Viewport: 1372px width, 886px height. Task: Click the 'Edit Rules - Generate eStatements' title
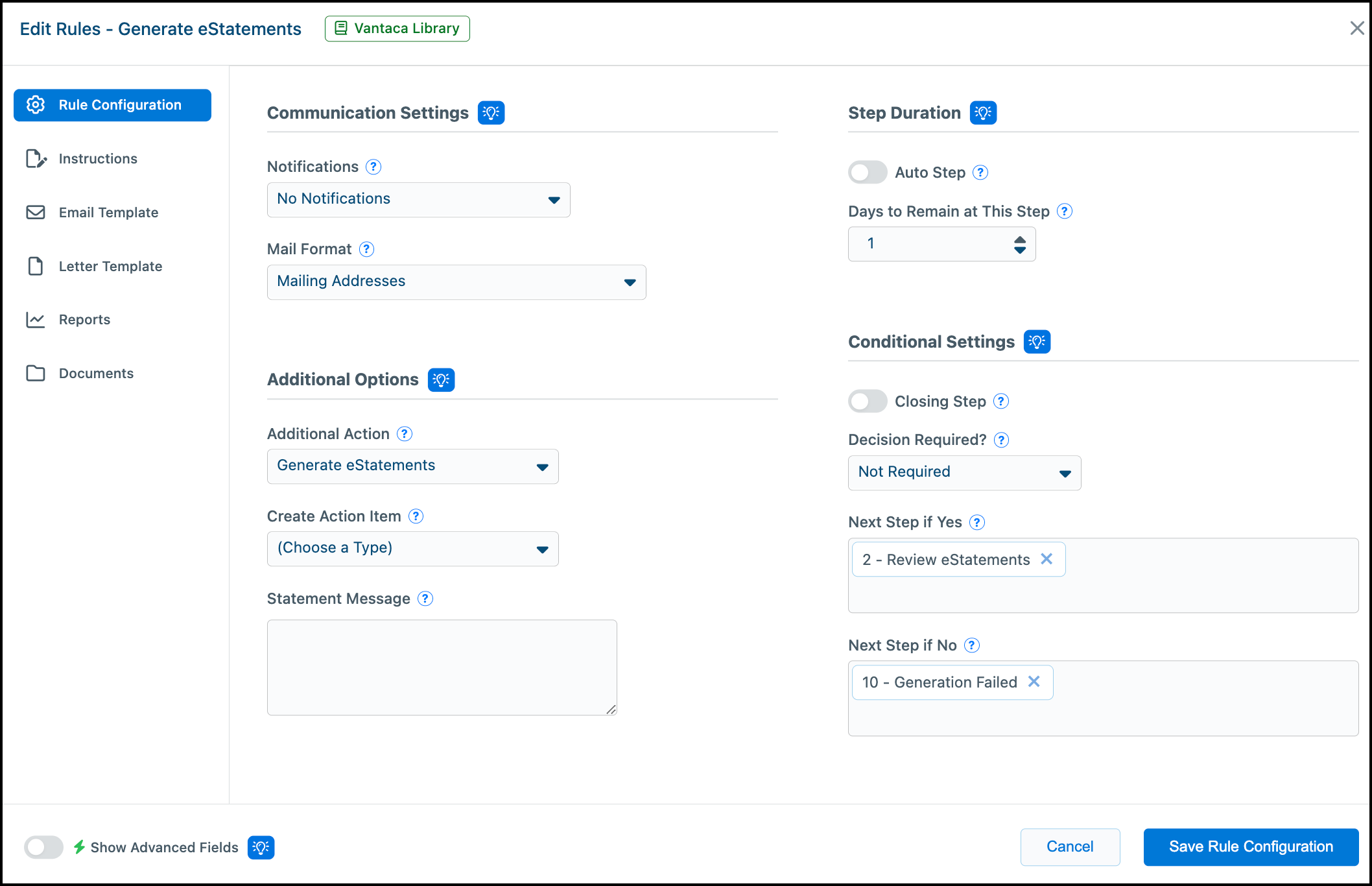161,29
